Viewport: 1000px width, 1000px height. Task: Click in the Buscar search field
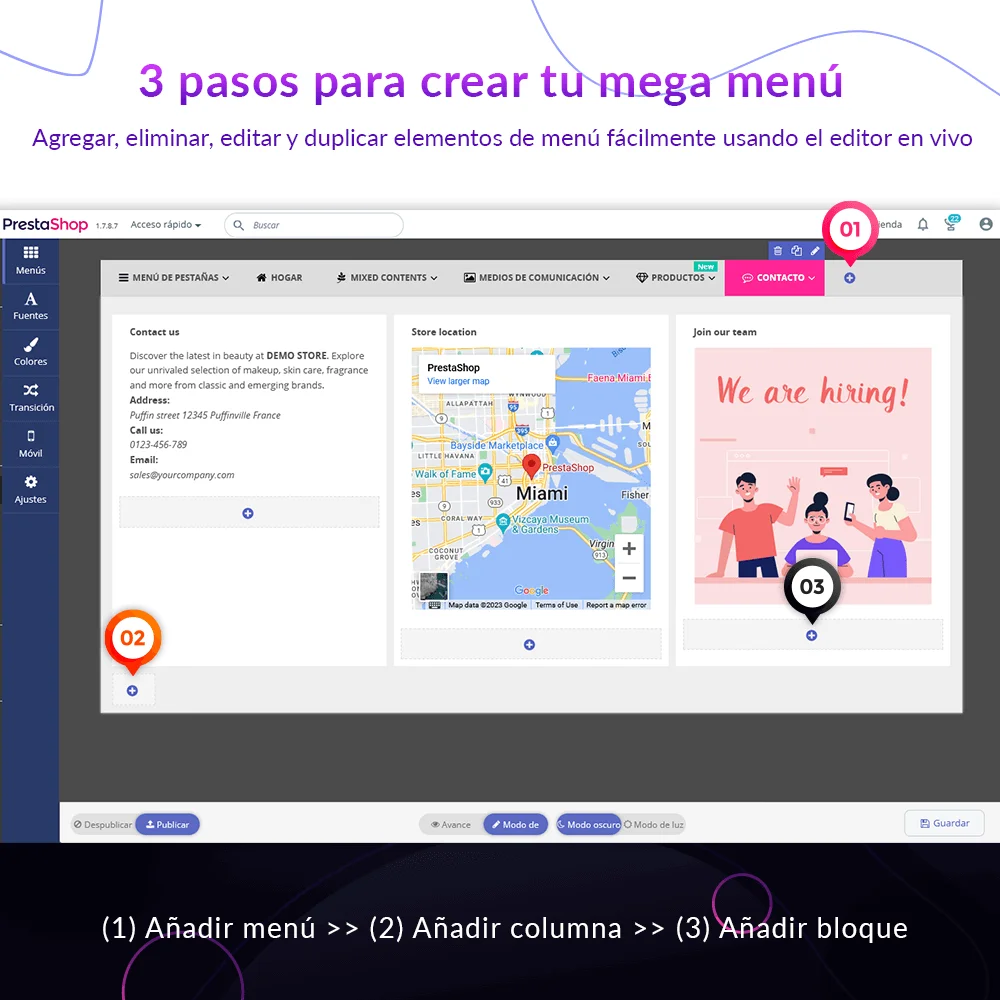(313, 224)
